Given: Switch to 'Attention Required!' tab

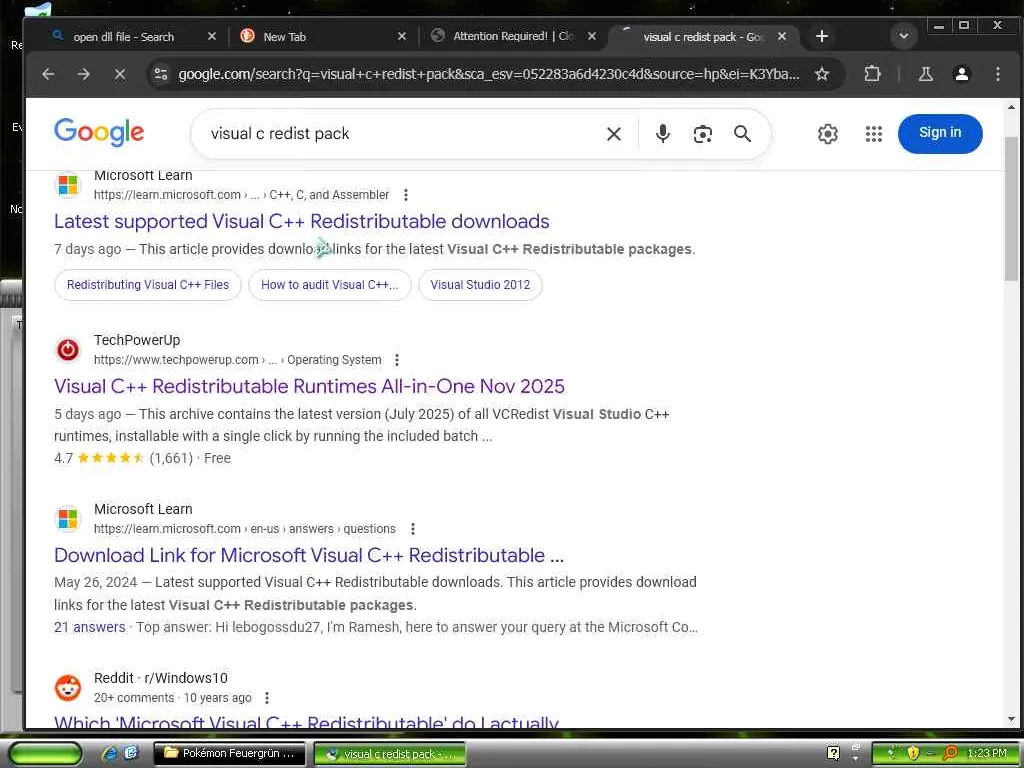Looking at the screenshot, I should coord(513,37).
